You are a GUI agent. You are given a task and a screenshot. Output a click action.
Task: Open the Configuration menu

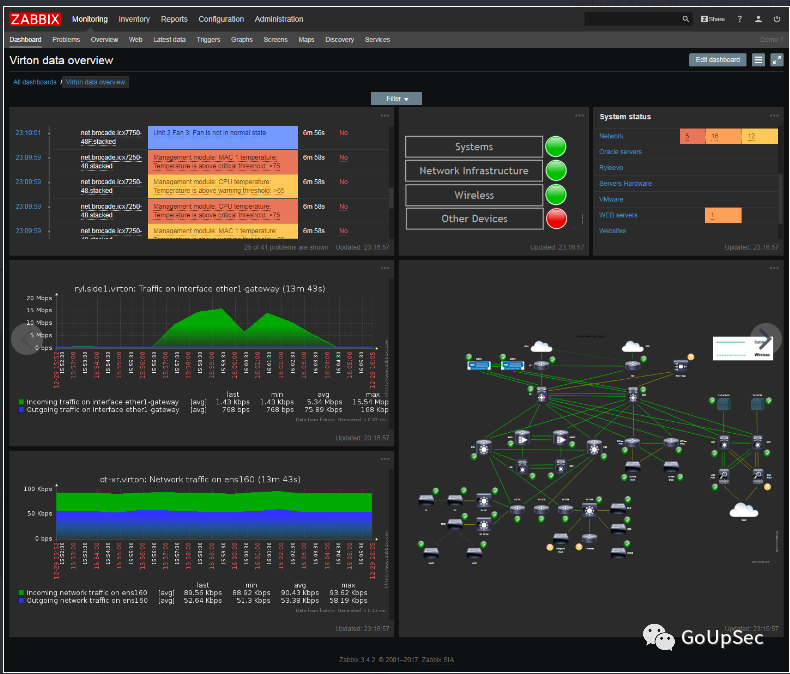pyautogui.click(x=221, y=19)
